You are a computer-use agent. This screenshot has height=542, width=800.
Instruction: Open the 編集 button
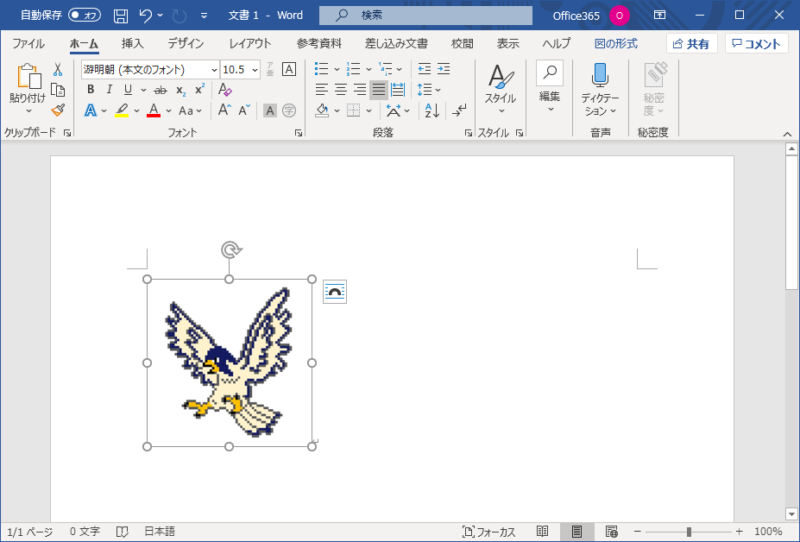550,87
